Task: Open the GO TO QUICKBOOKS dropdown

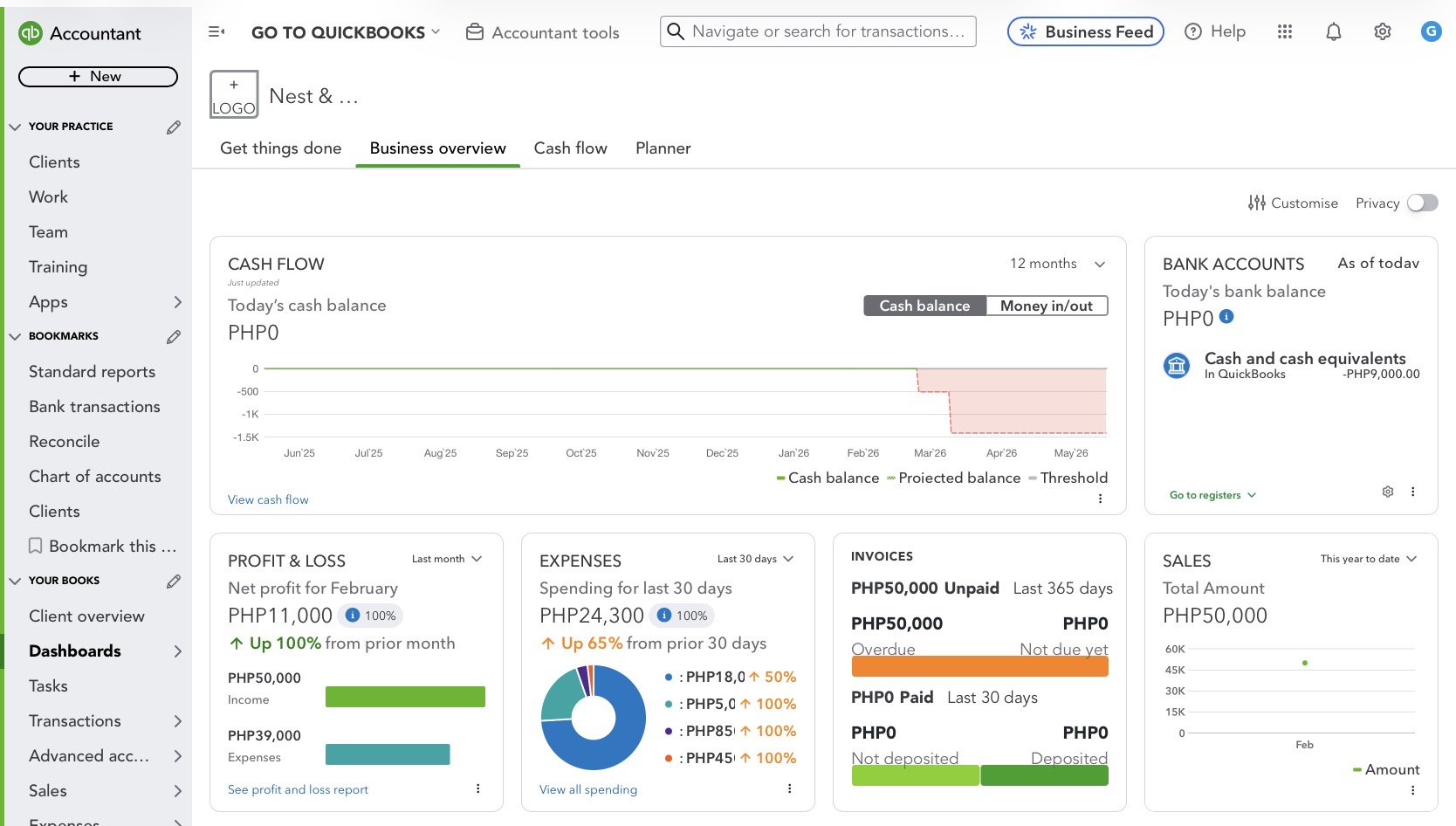Action: point(346,32)
